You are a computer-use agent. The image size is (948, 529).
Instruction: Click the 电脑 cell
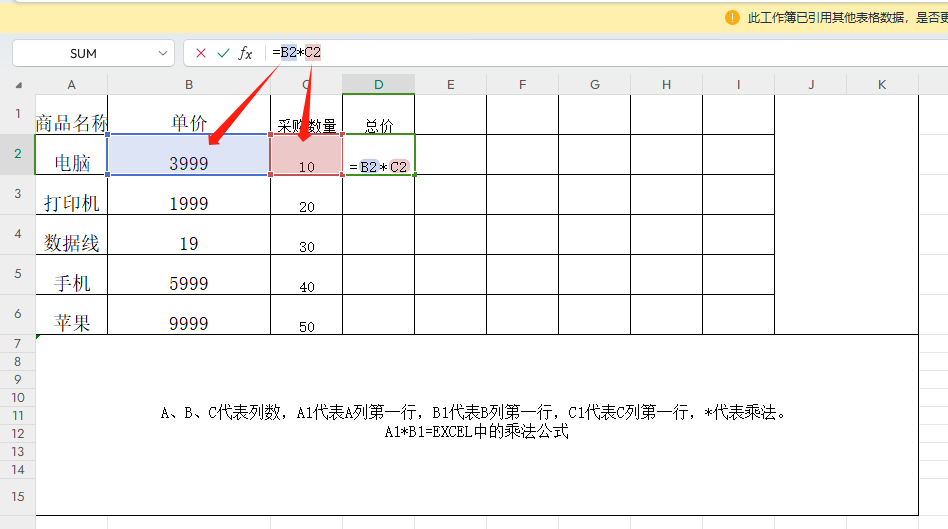coord(71,154)
